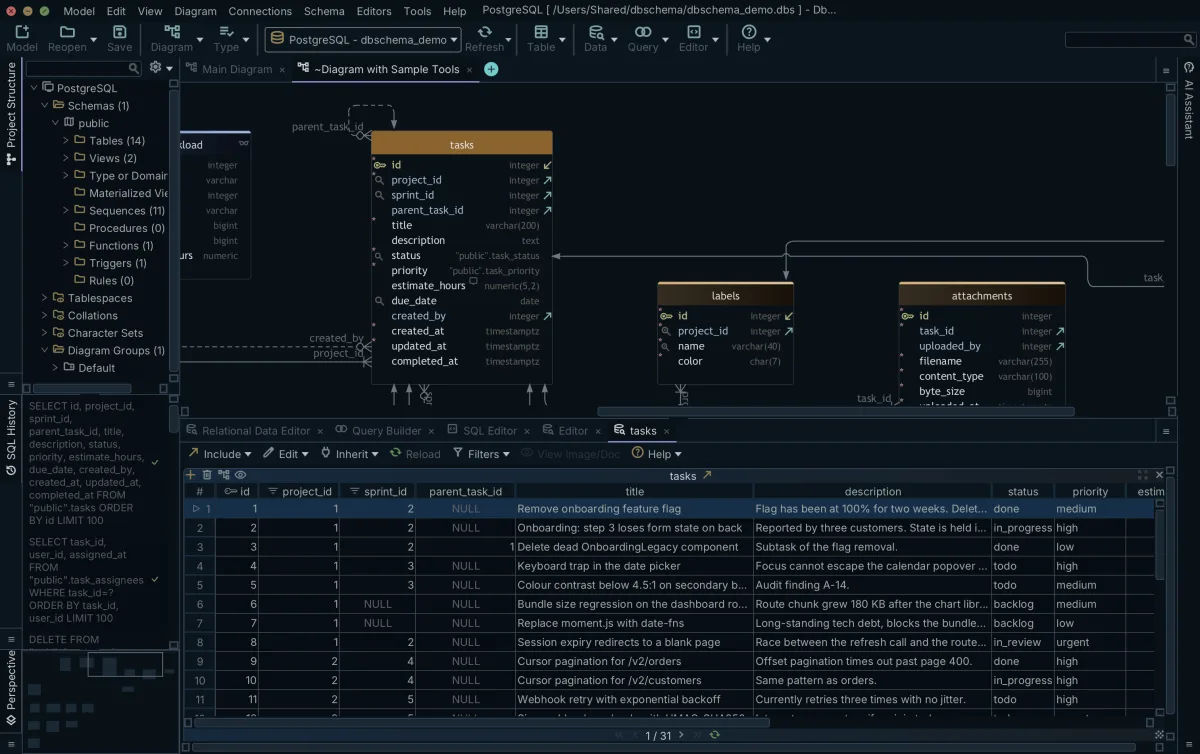
Task: Click the hamburger menu right of diagram tabs
Action: pyautogui.click(x=1166, y=70)
